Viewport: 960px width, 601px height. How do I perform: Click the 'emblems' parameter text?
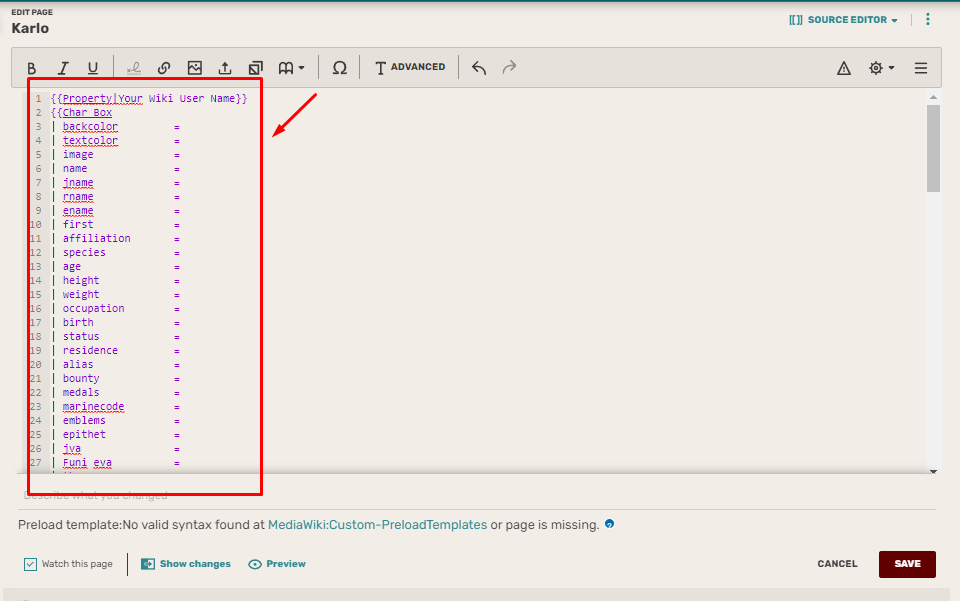pos(84,420)
